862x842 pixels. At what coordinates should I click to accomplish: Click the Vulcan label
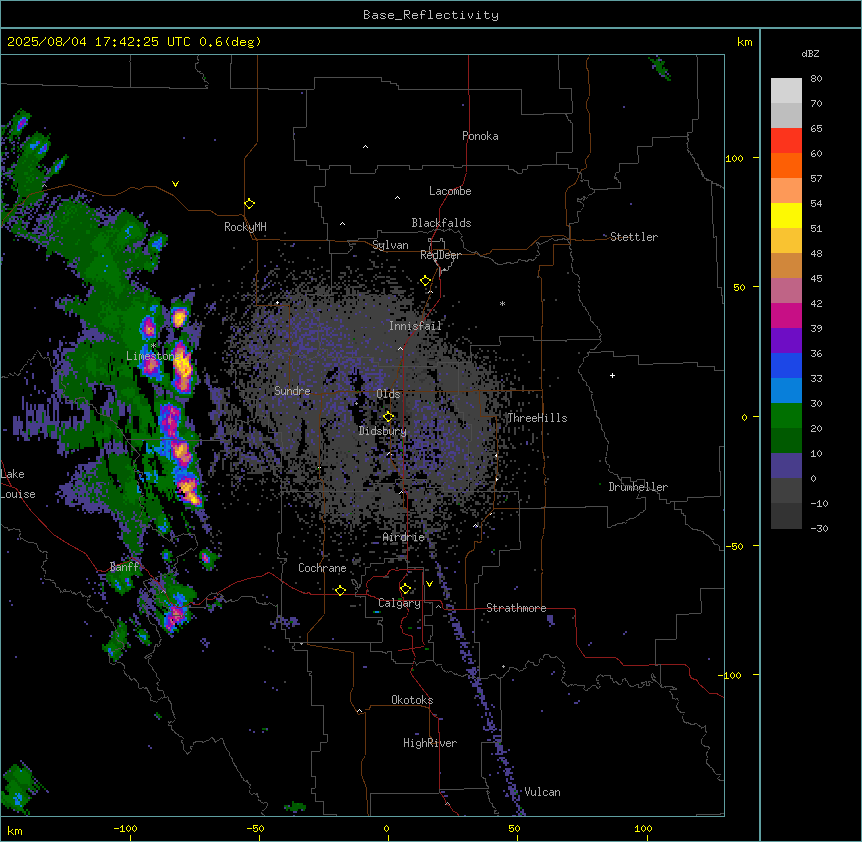pos(543,792)
